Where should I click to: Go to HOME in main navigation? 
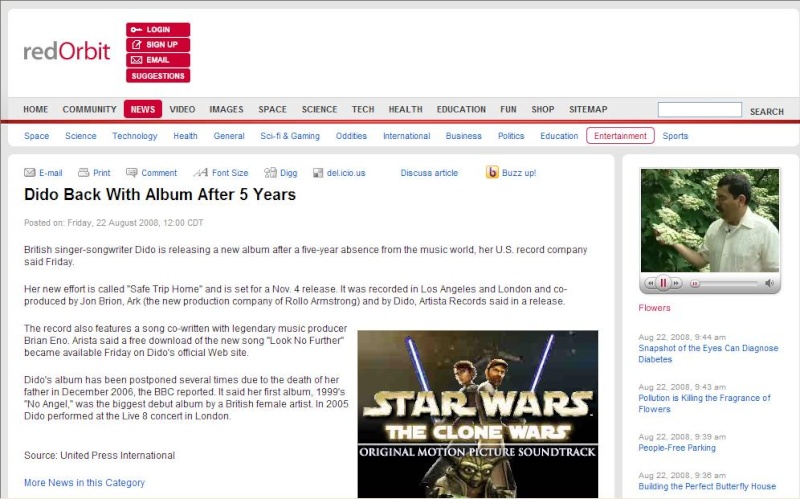pos(36,109)
